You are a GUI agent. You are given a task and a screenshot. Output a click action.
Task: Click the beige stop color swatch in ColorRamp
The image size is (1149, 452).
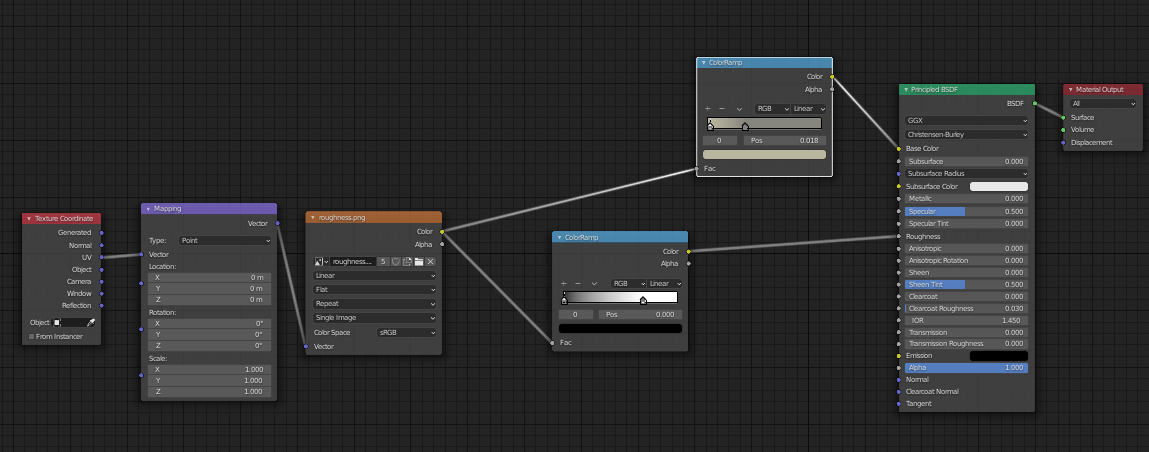click(764, 155)
